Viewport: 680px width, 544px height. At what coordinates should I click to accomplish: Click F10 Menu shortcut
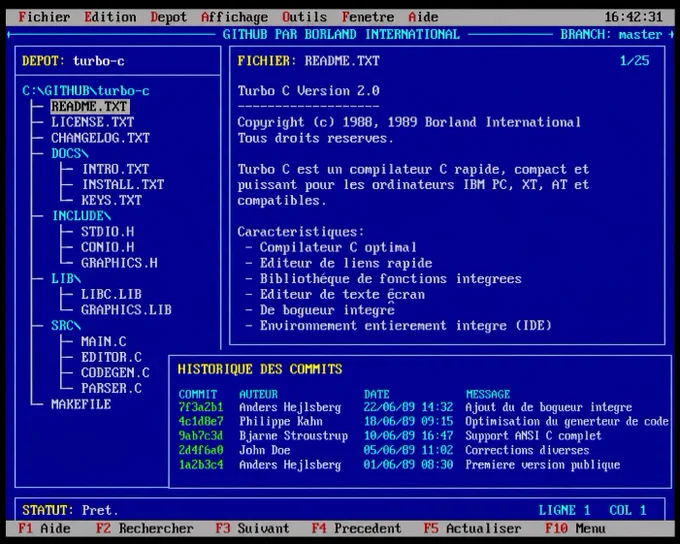click(x=575, y=528)
